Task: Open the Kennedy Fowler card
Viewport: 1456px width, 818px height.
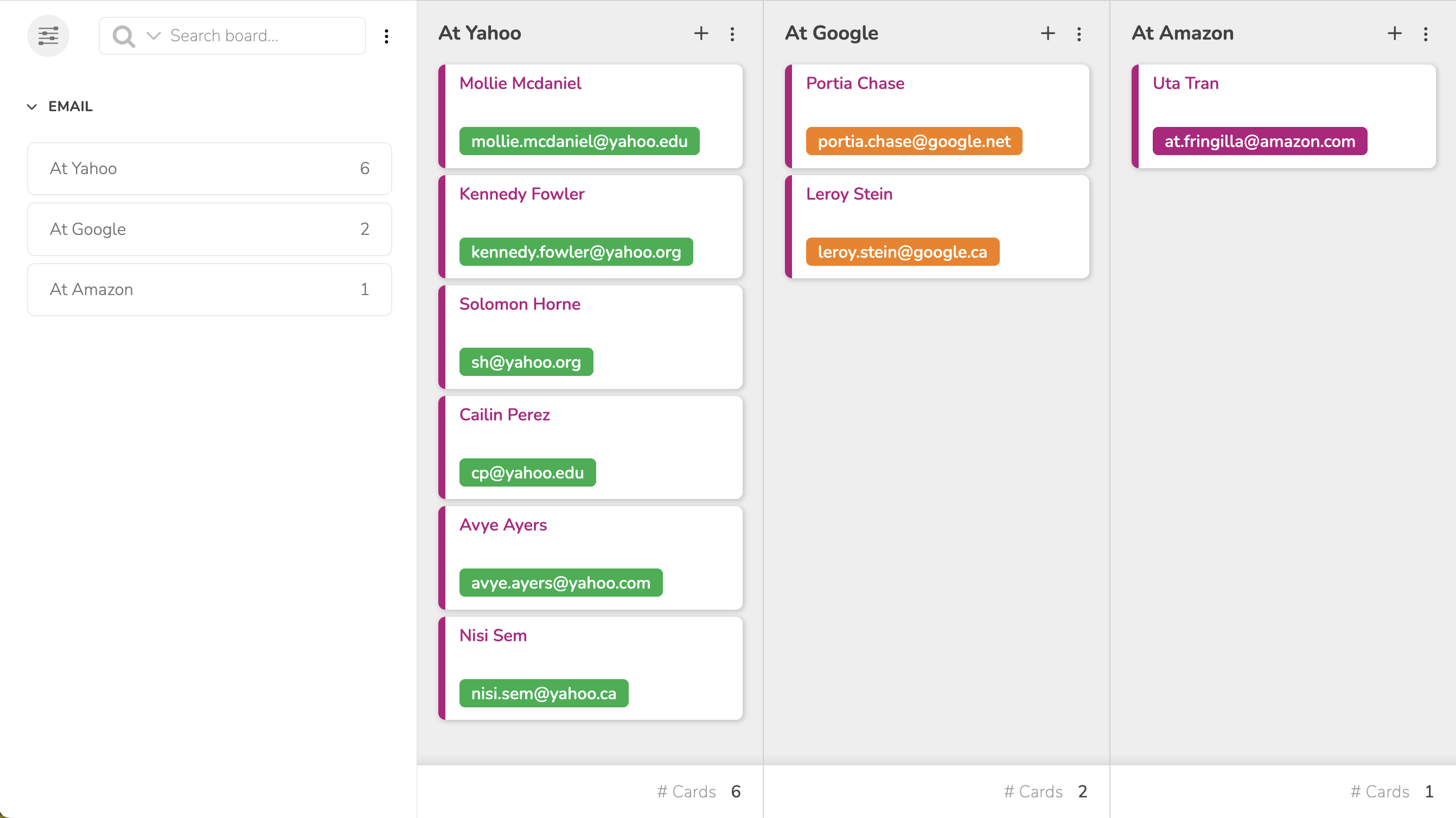Action: [x=590, y=227]
